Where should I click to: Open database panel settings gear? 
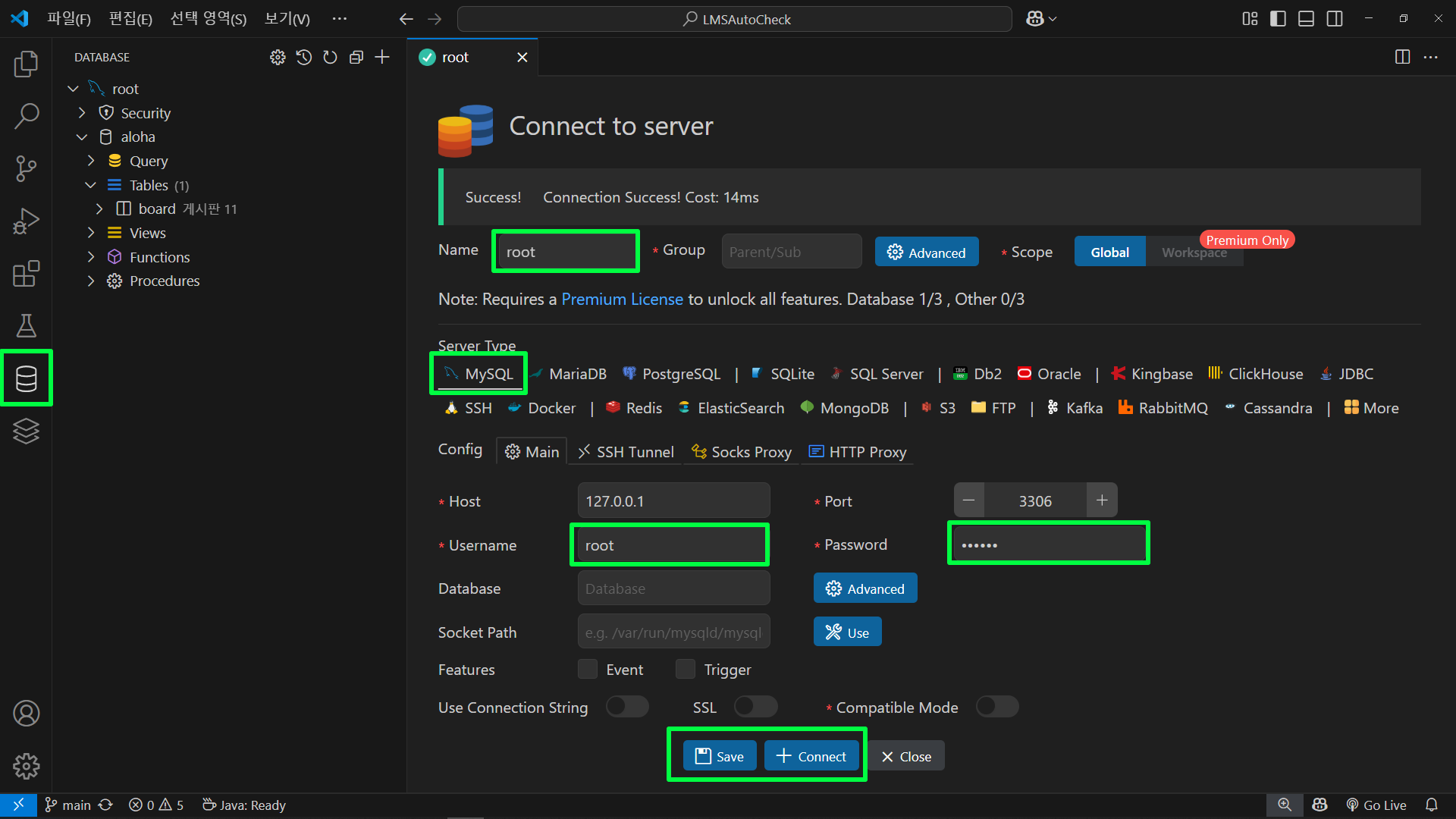click(x=278, y=57)
